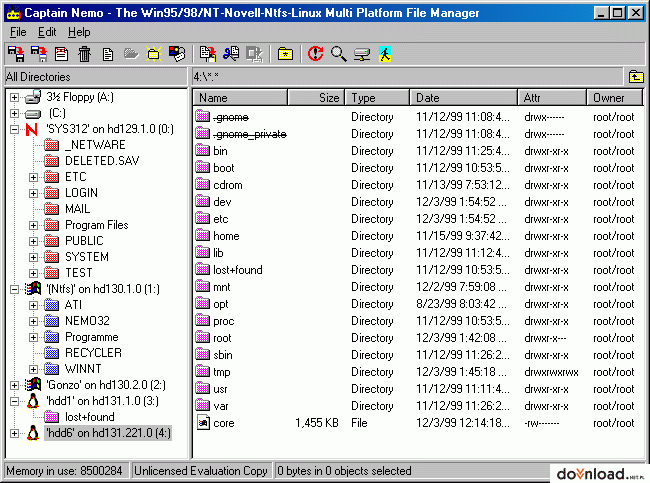Click the Windows flag icon for Gonzo
Viewport: 650px width, 483px height.
click(33, 385)
